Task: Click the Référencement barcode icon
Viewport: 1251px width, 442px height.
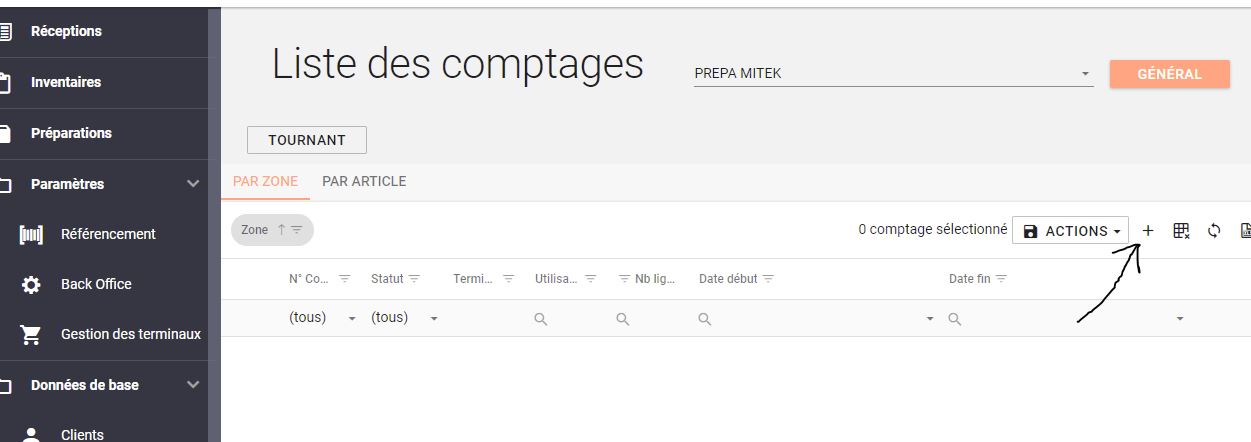Action: click(31, 235)
